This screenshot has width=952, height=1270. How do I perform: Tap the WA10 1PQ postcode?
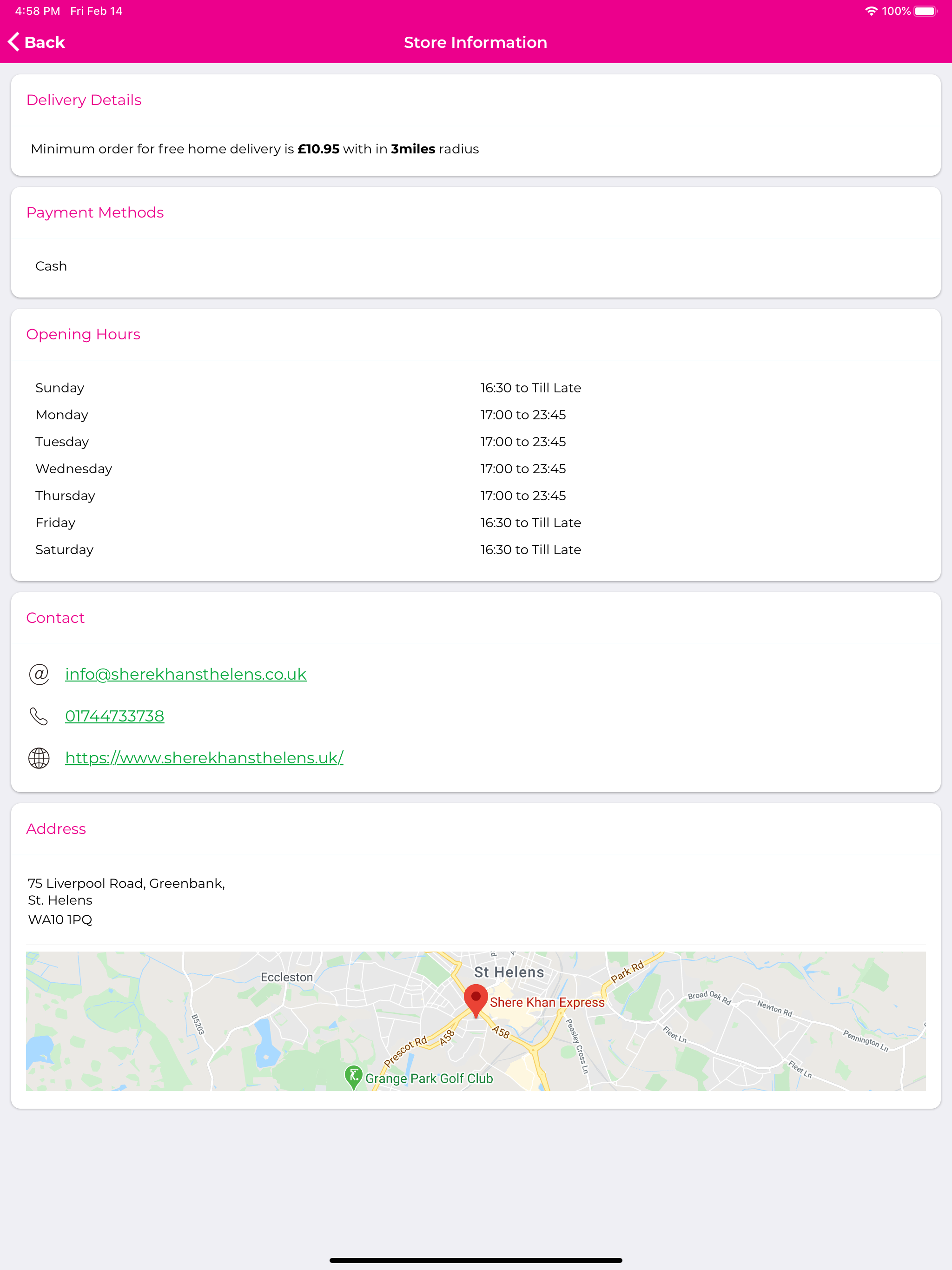click(60, 920)
